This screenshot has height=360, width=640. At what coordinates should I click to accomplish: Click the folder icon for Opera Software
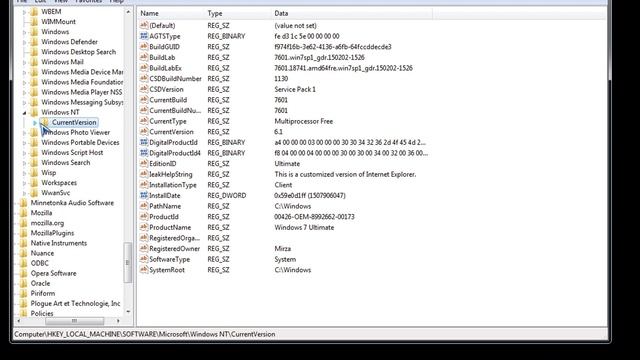click(24, 273)
